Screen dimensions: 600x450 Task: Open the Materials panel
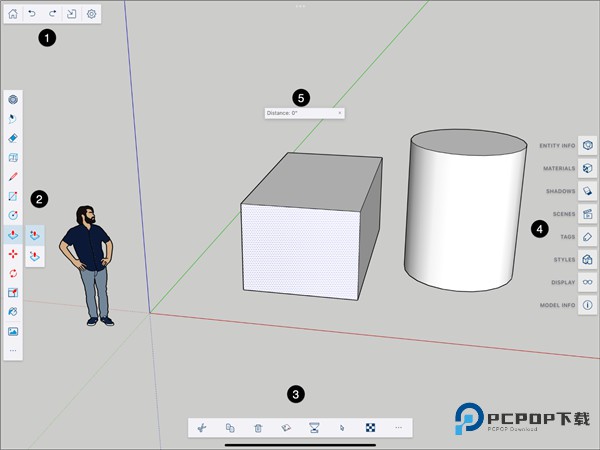click(x=588, y=168)
